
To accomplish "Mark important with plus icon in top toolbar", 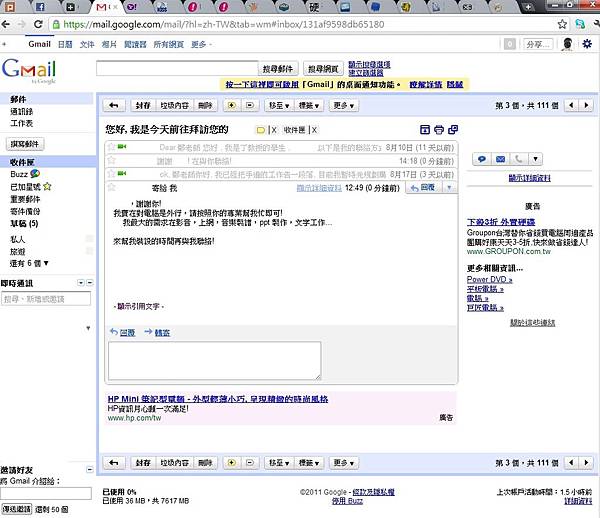I will [232, 105].
